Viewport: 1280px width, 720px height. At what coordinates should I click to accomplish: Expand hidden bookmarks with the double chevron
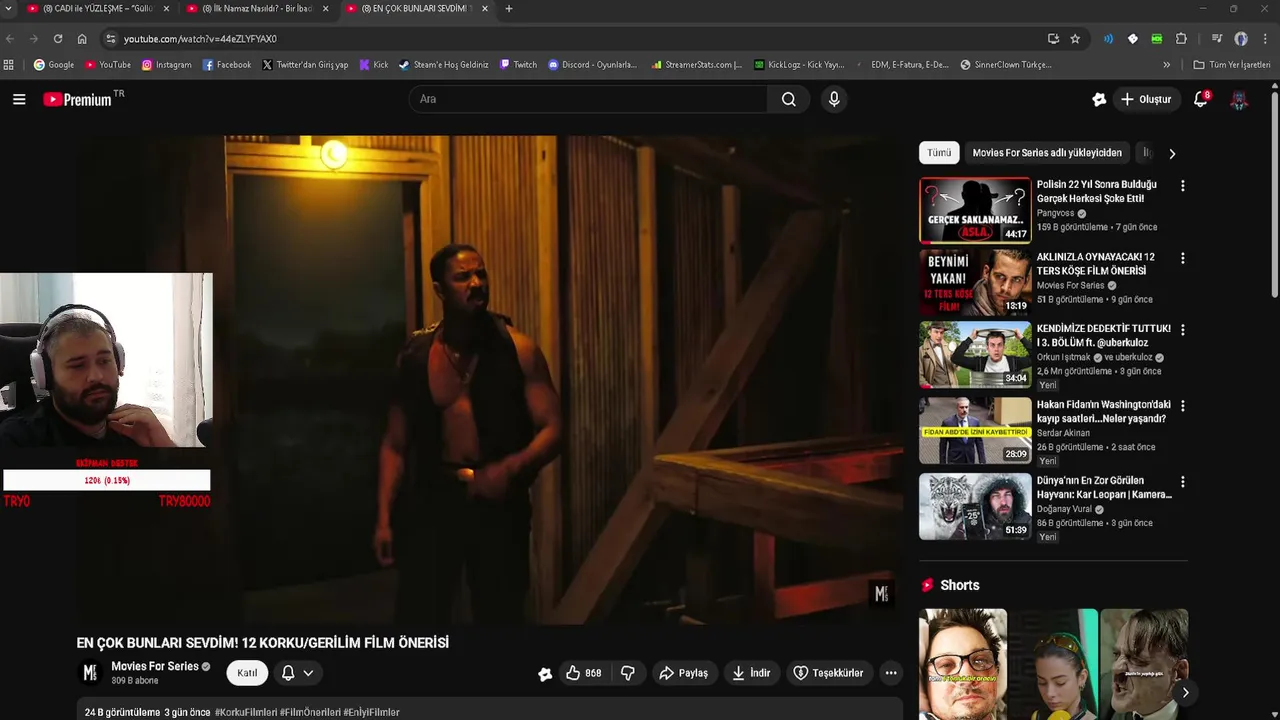pos(1166,64)
